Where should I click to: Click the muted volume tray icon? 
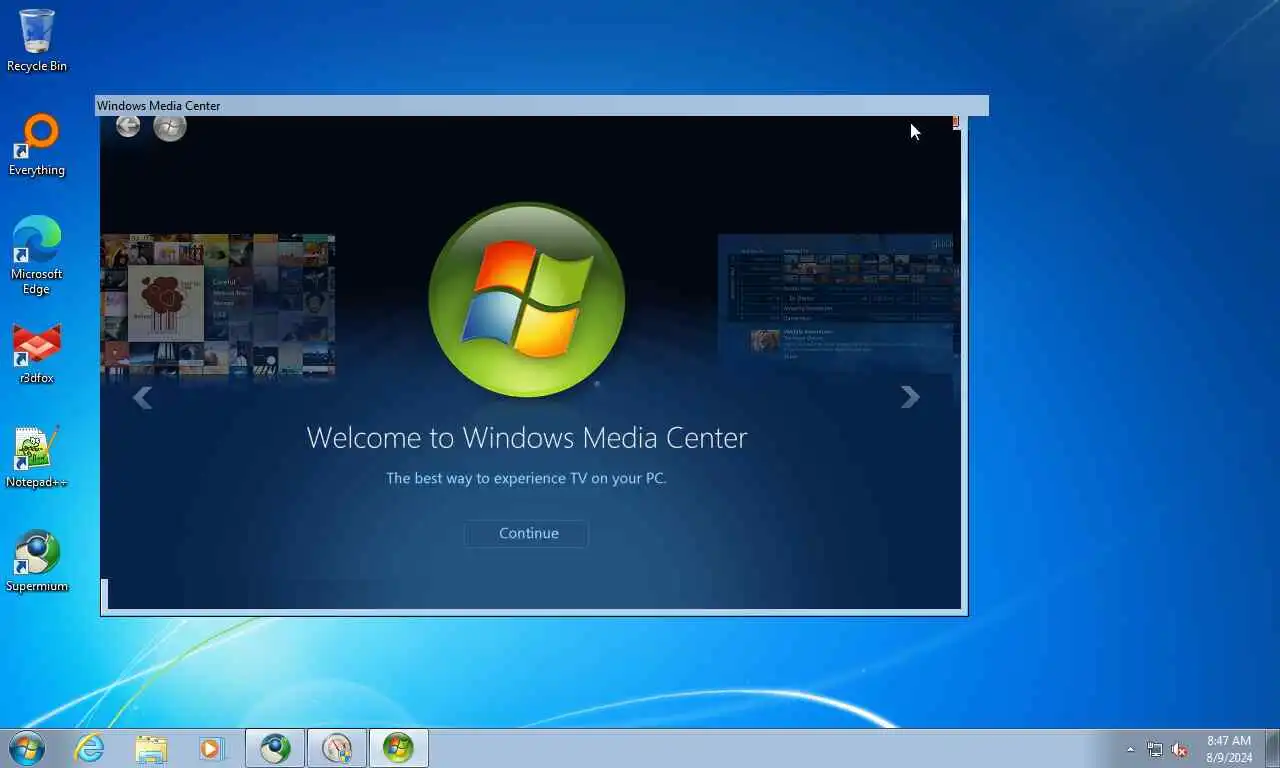(1180, 749)
